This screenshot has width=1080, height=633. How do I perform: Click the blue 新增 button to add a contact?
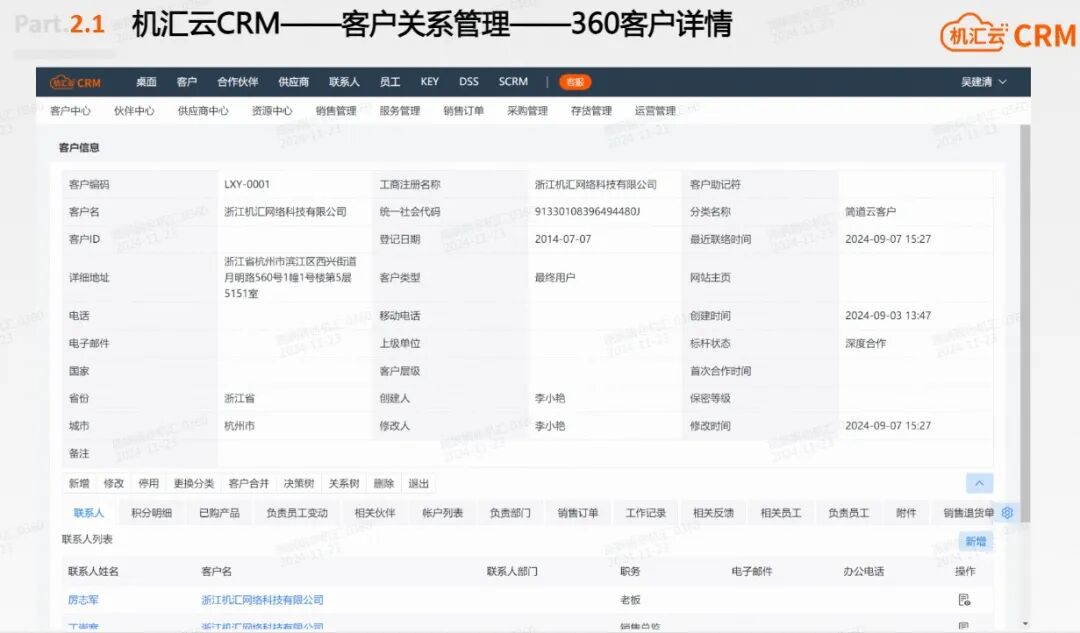[x=977, y=539]
